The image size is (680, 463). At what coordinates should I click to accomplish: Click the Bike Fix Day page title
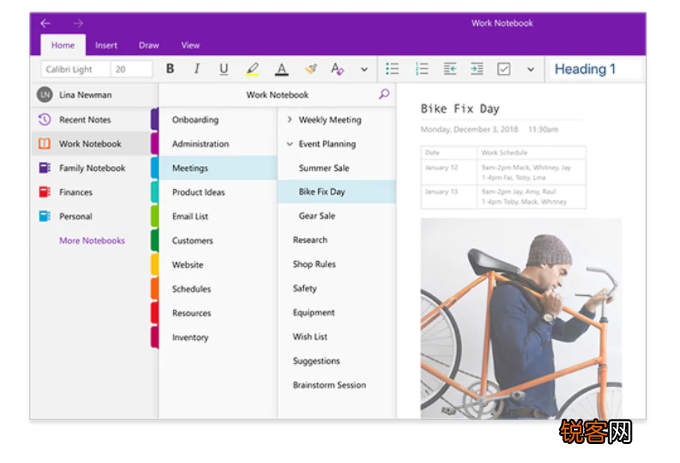[x=460, y=108]
